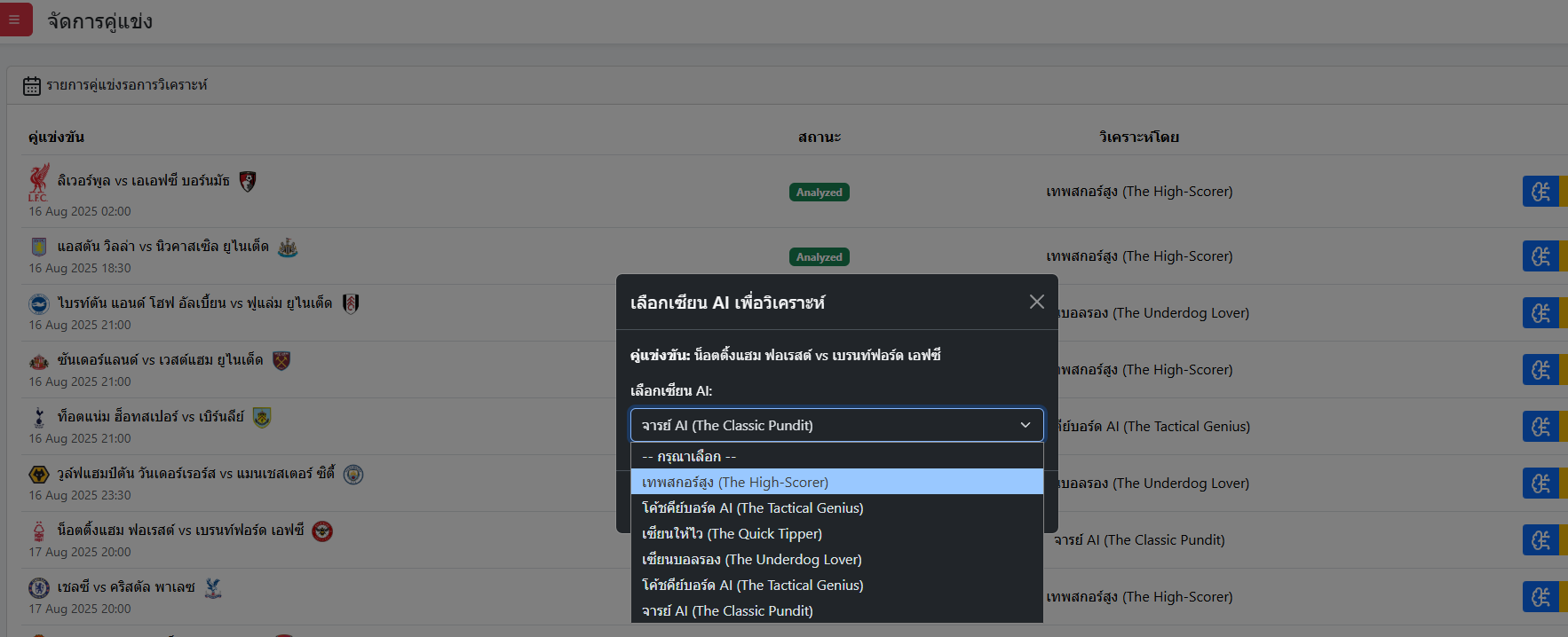Screen dimensions: 1568x637
Task: Click the date 17 Aug 2025 20:00 under เชลซี
Action: pos(80,609)
